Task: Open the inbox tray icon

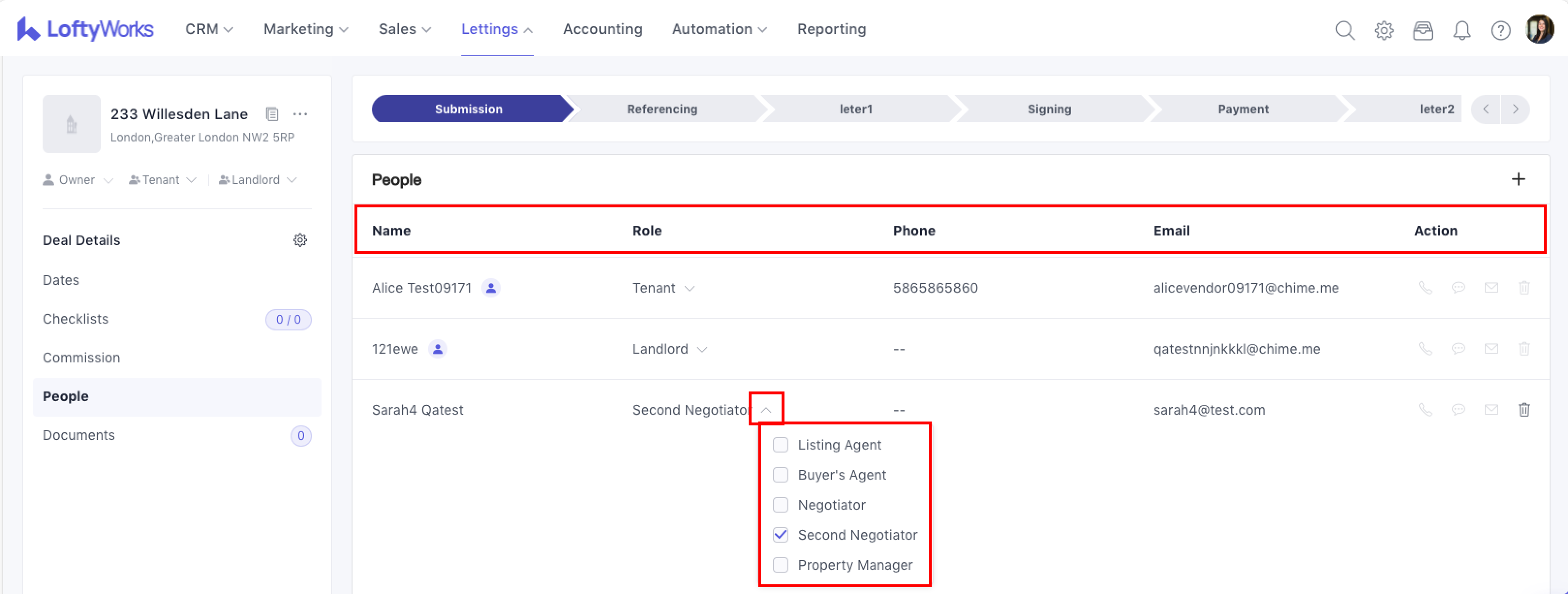Action: tap(1423, 30)
